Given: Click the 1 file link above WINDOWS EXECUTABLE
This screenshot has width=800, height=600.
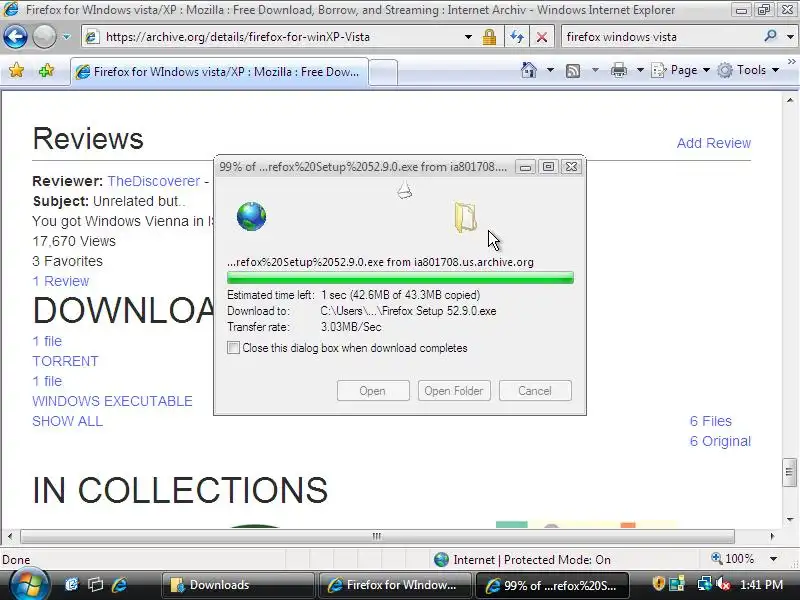Looking at the screenshot, I should coord(47,381).
